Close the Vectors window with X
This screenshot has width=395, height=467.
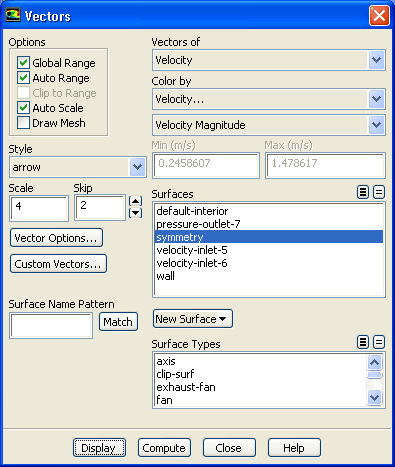point(379,16)
